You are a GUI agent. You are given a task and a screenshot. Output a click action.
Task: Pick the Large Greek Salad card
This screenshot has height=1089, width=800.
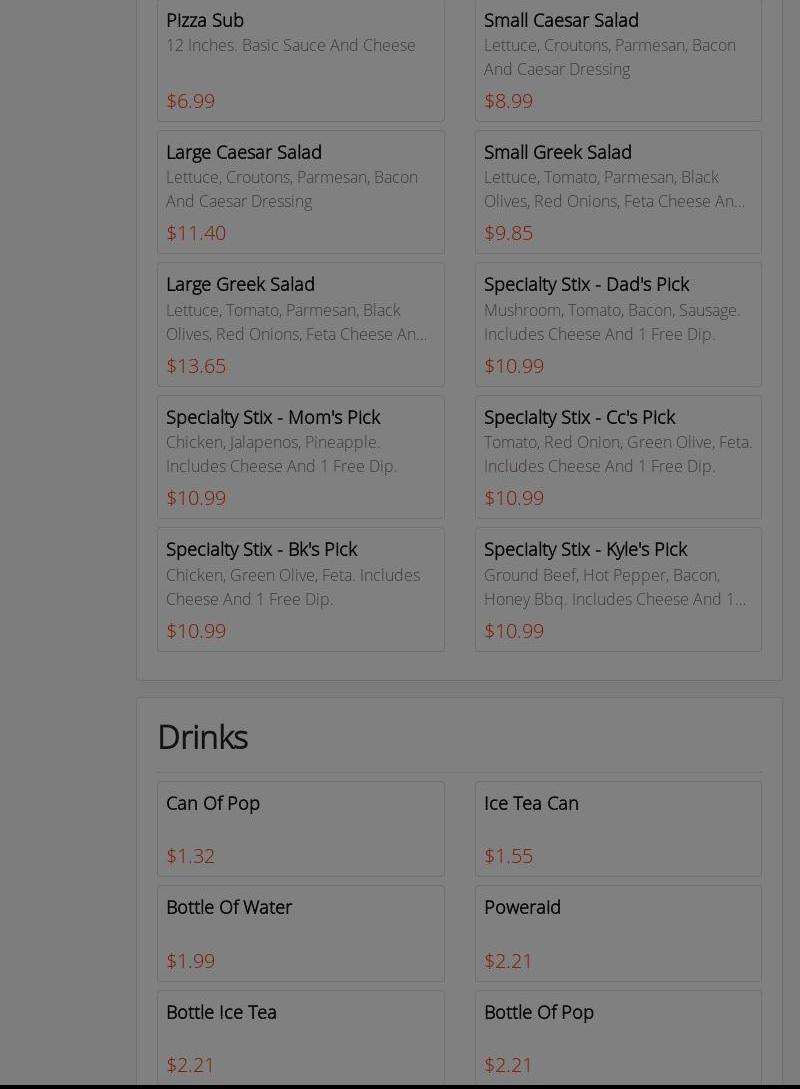pyautogui.click(x=300, y=324)
